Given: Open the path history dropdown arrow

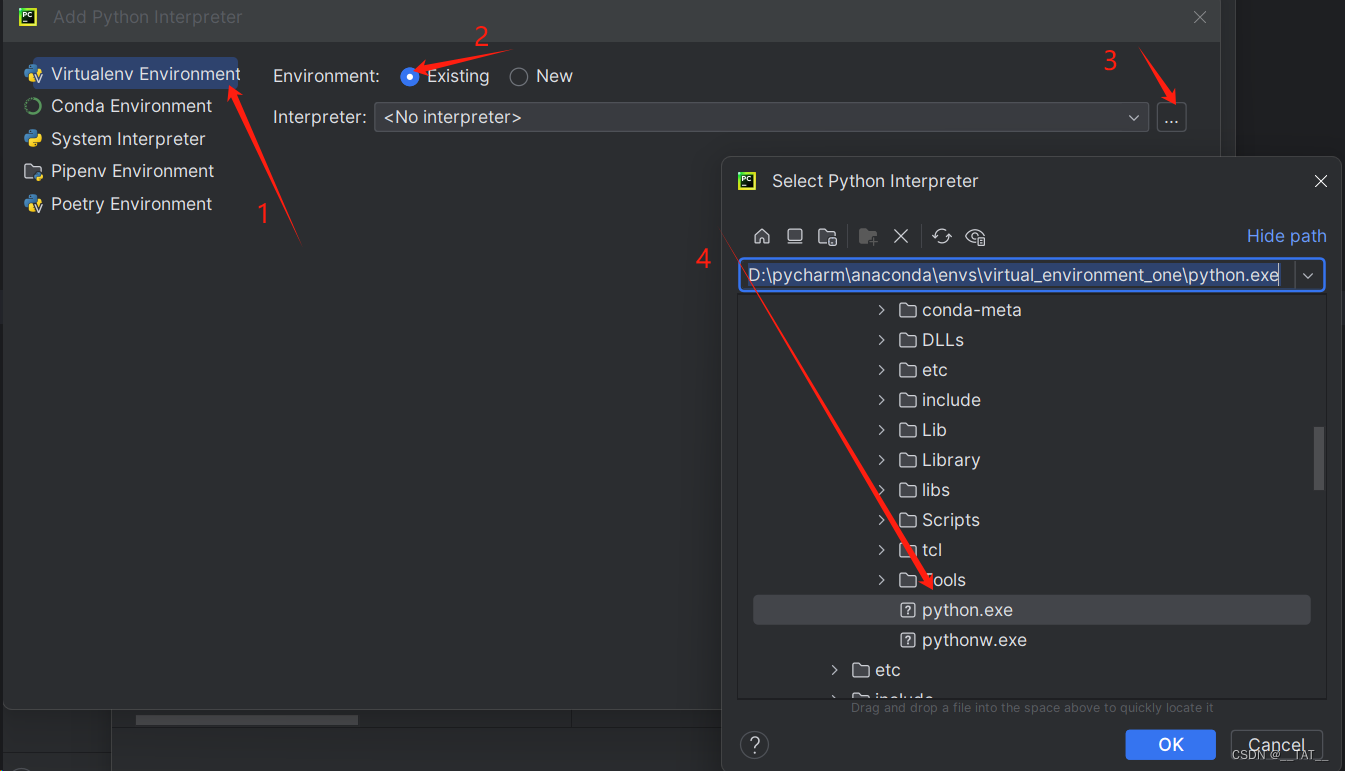Looking at the screenshot, I should pos(1308,275).
